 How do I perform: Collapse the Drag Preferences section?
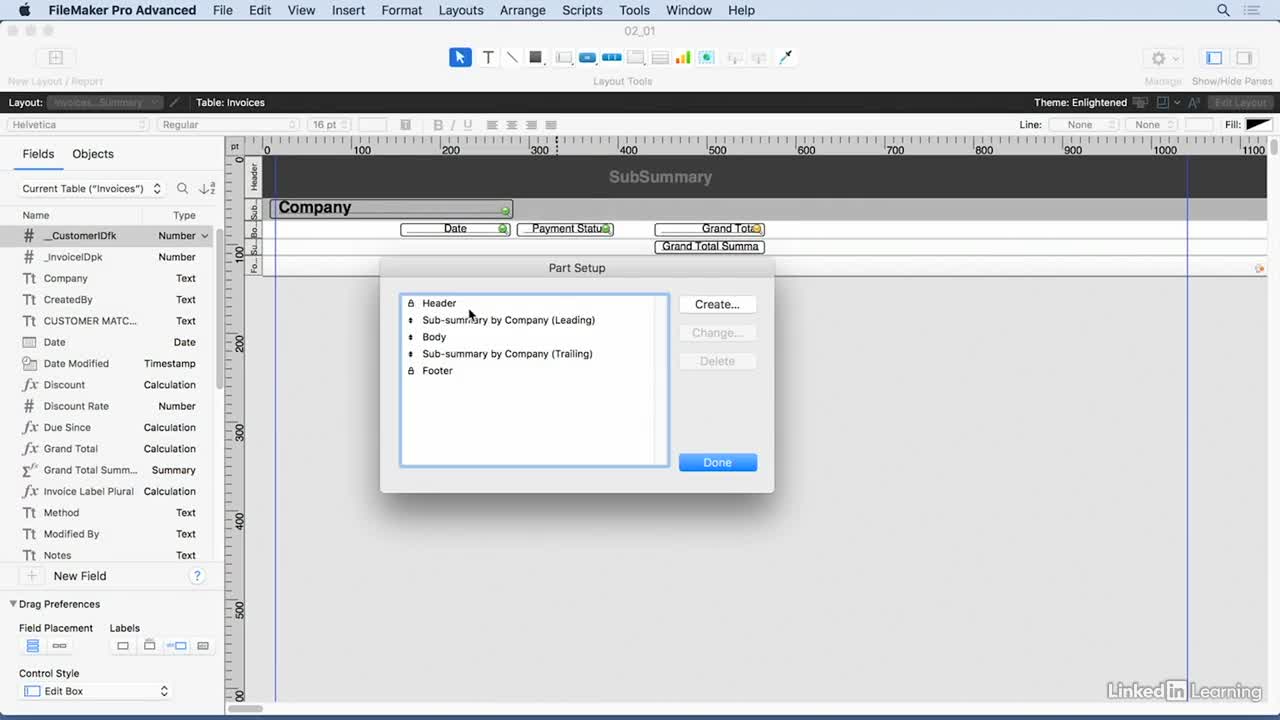click(14, 604)
